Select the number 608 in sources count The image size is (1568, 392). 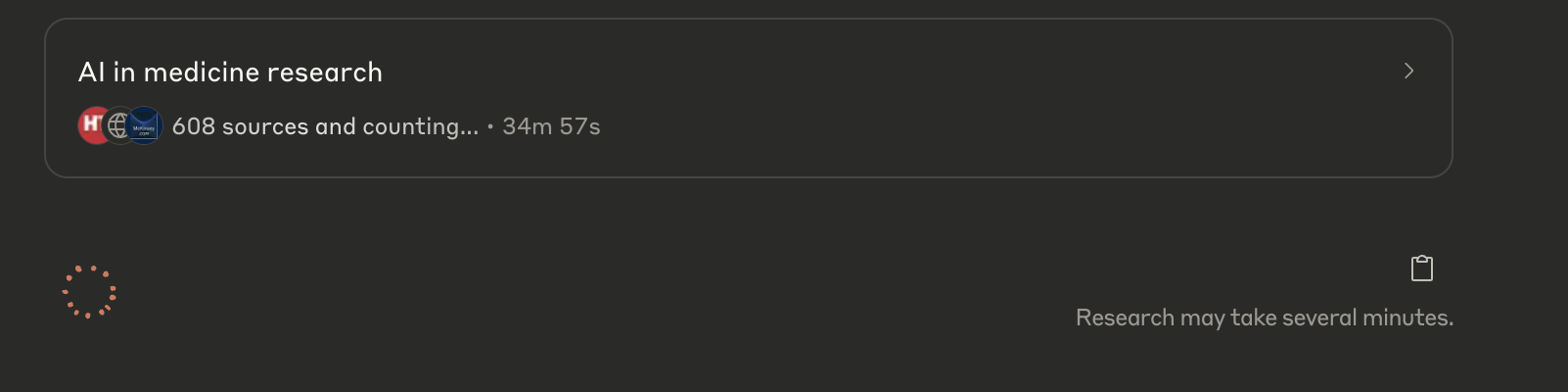(x=194, y=126)
